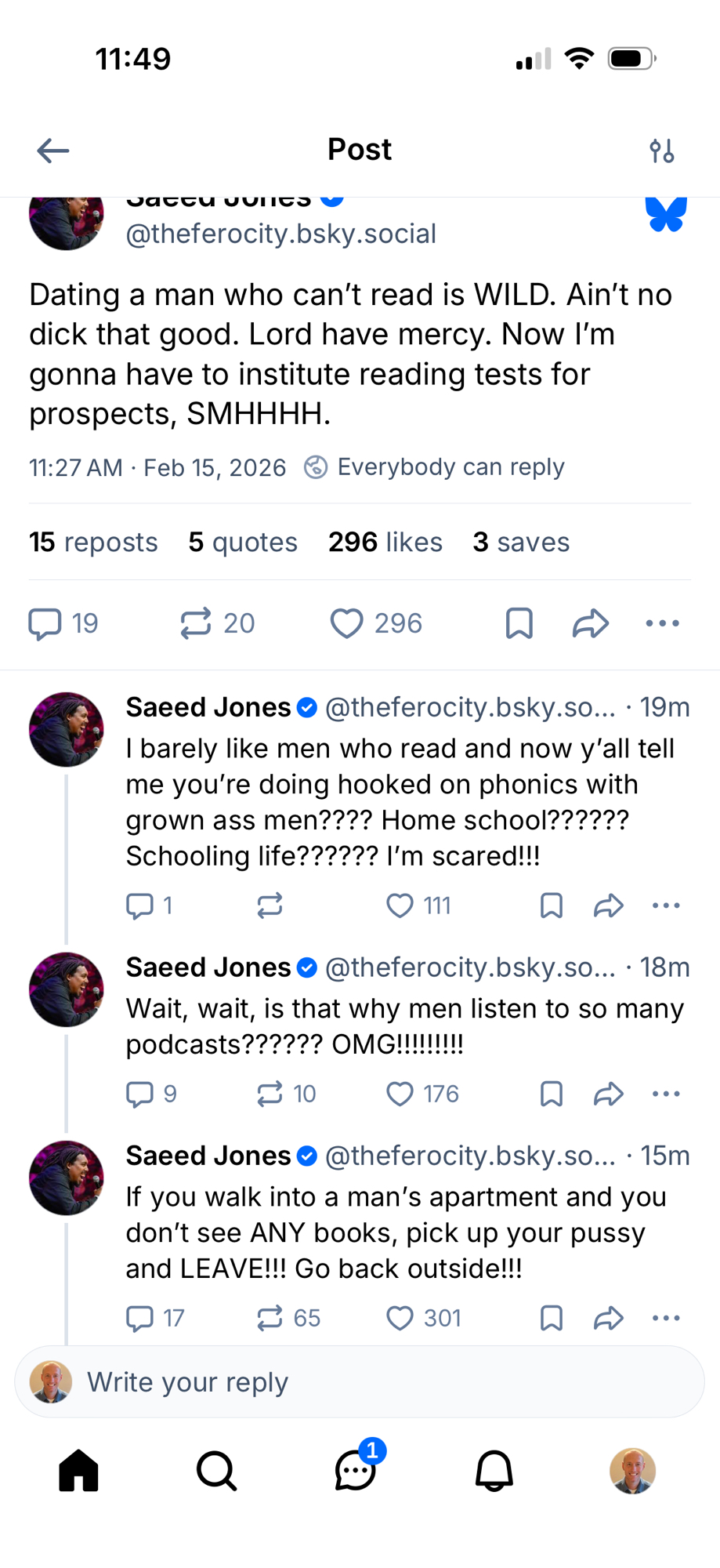Open Chat with one unread message

[x=356, y=1470]
